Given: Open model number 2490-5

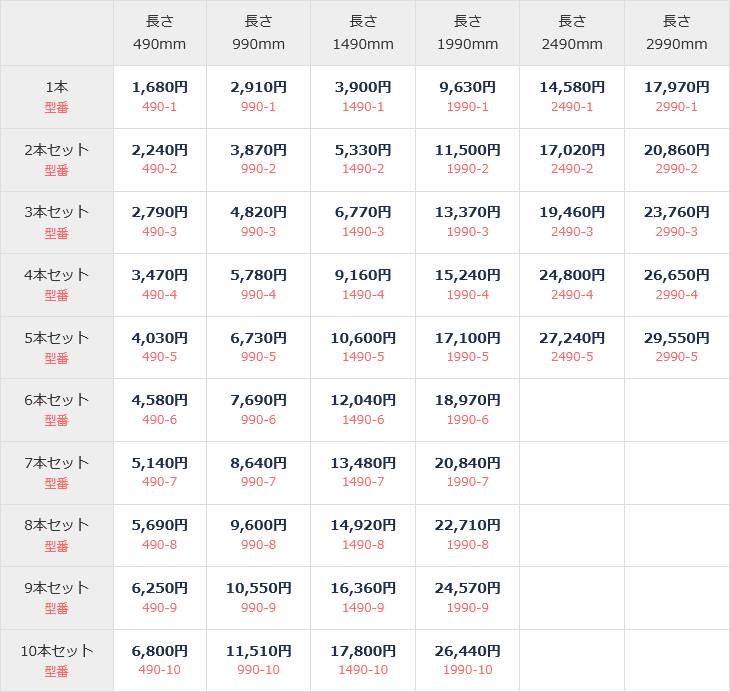Looking at the screenshot, I should tap(572, 357).
